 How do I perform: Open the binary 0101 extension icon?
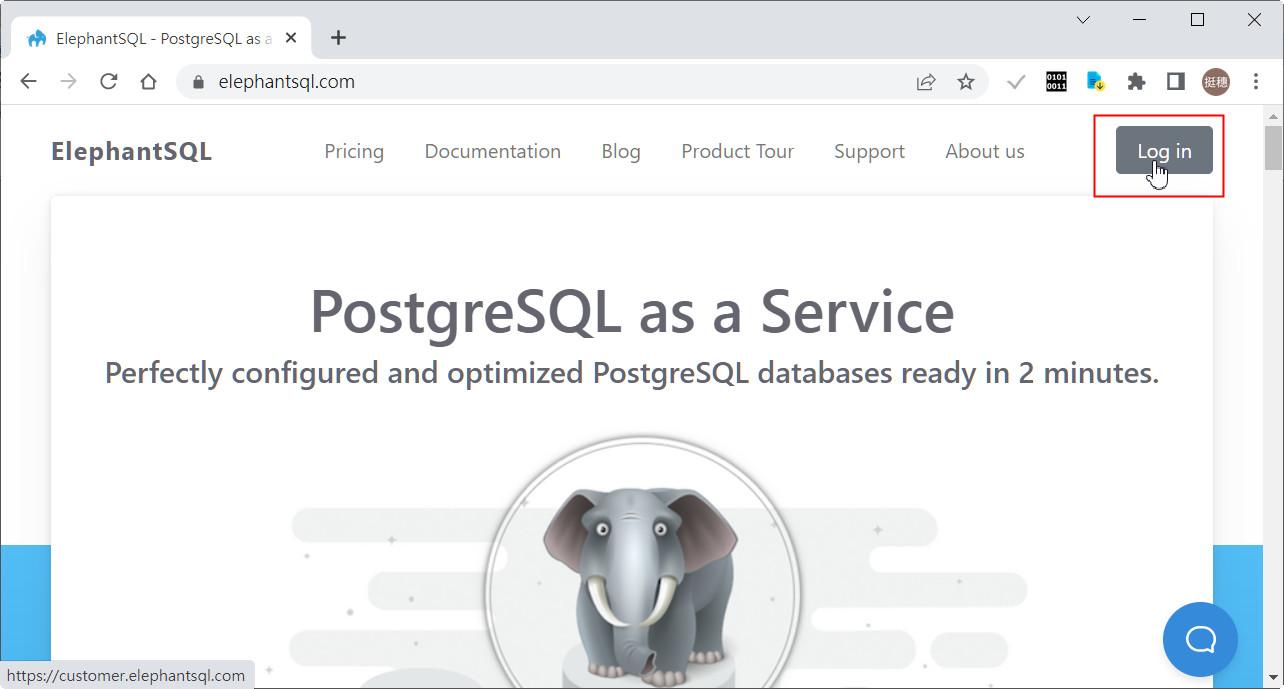(1056, 82)
